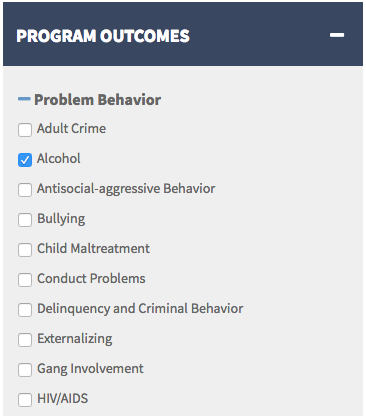Tick the Bullying checkbox
The height and width of the screenshot is (418, 366).
(25, 220)
